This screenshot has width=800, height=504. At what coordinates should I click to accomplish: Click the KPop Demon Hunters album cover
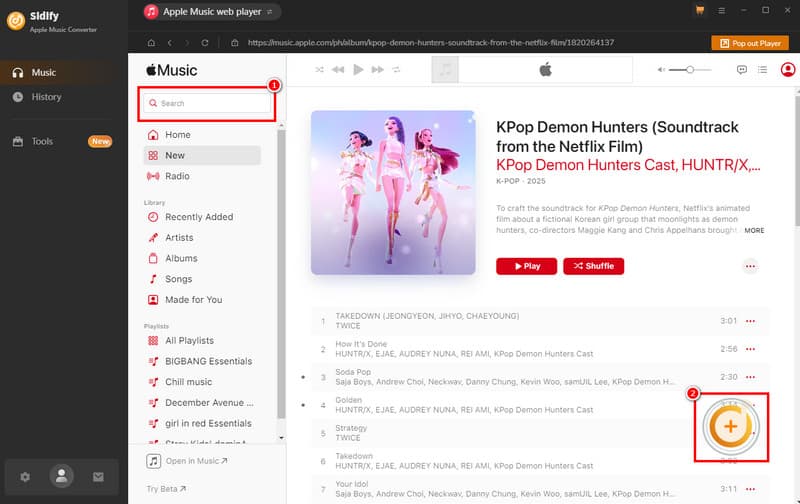click(x=393, y=192)
